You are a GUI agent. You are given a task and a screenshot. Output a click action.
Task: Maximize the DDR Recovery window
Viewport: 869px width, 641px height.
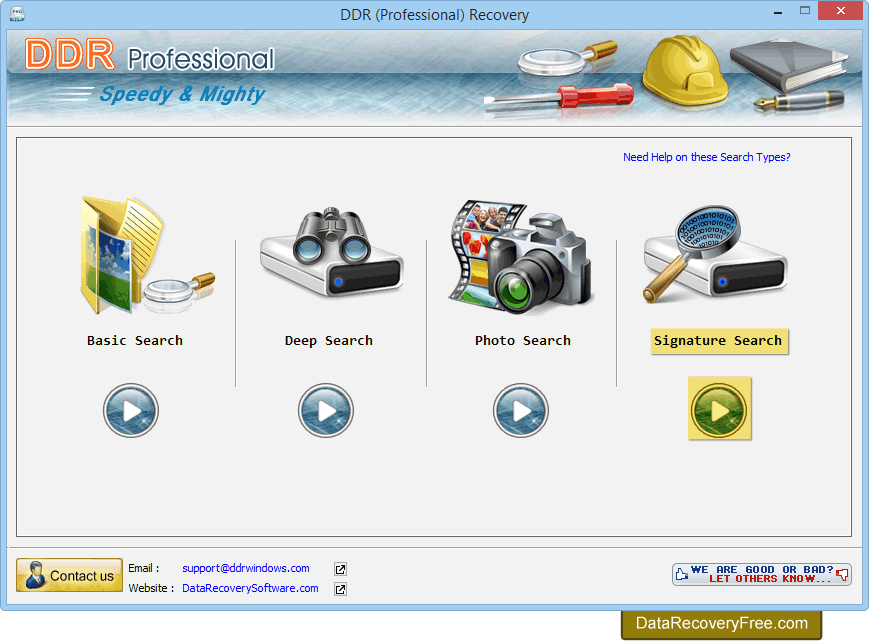[x=805, y=11]
